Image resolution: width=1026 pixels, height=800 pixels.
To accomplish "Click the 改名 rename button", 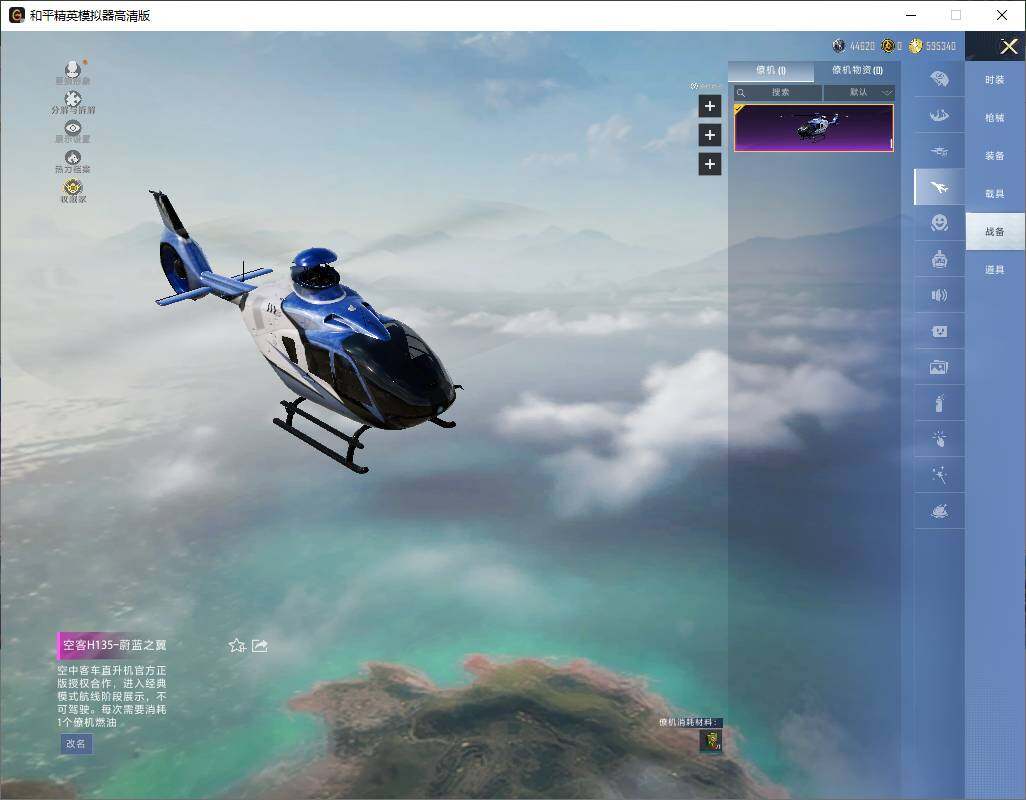I will [x=76, y=744].
